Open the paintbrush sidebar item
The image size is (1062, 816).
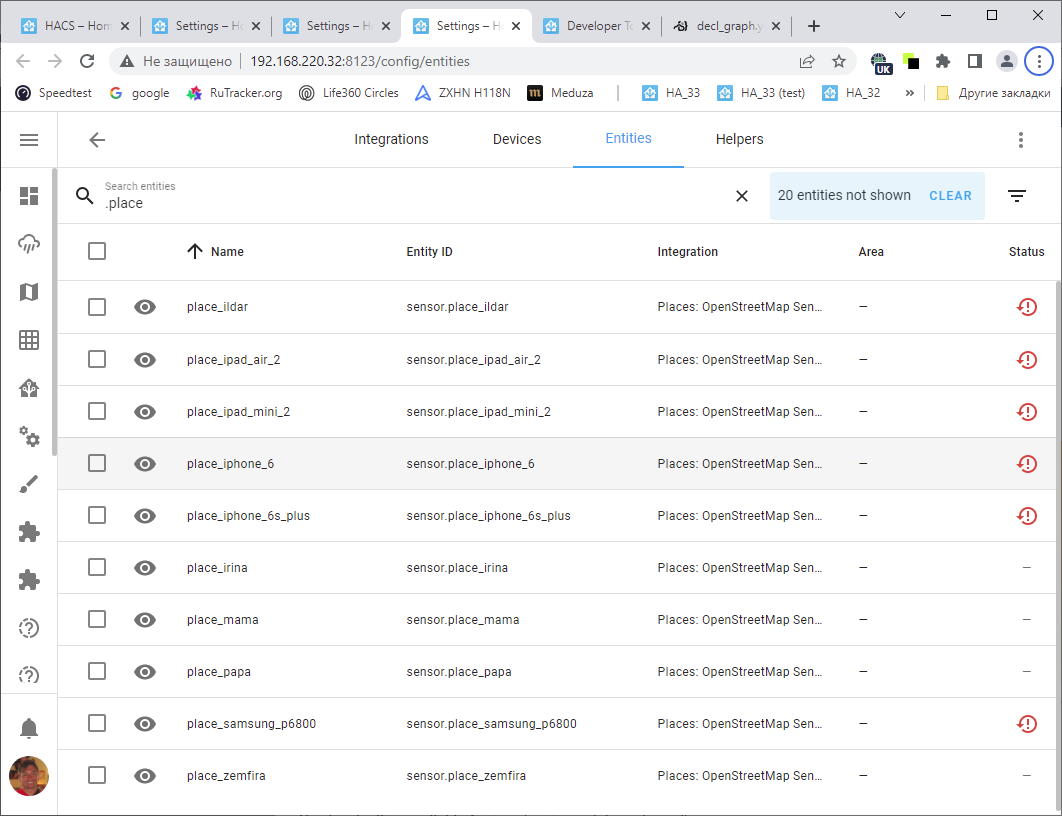[x=28, y=484]
